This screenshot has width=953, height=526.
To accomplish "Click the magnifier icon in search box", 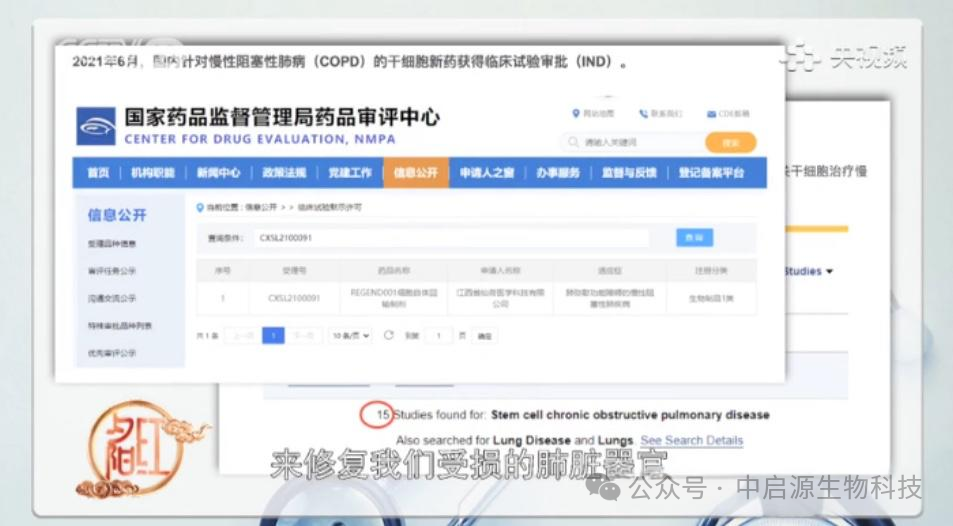I will coord(574,143).
